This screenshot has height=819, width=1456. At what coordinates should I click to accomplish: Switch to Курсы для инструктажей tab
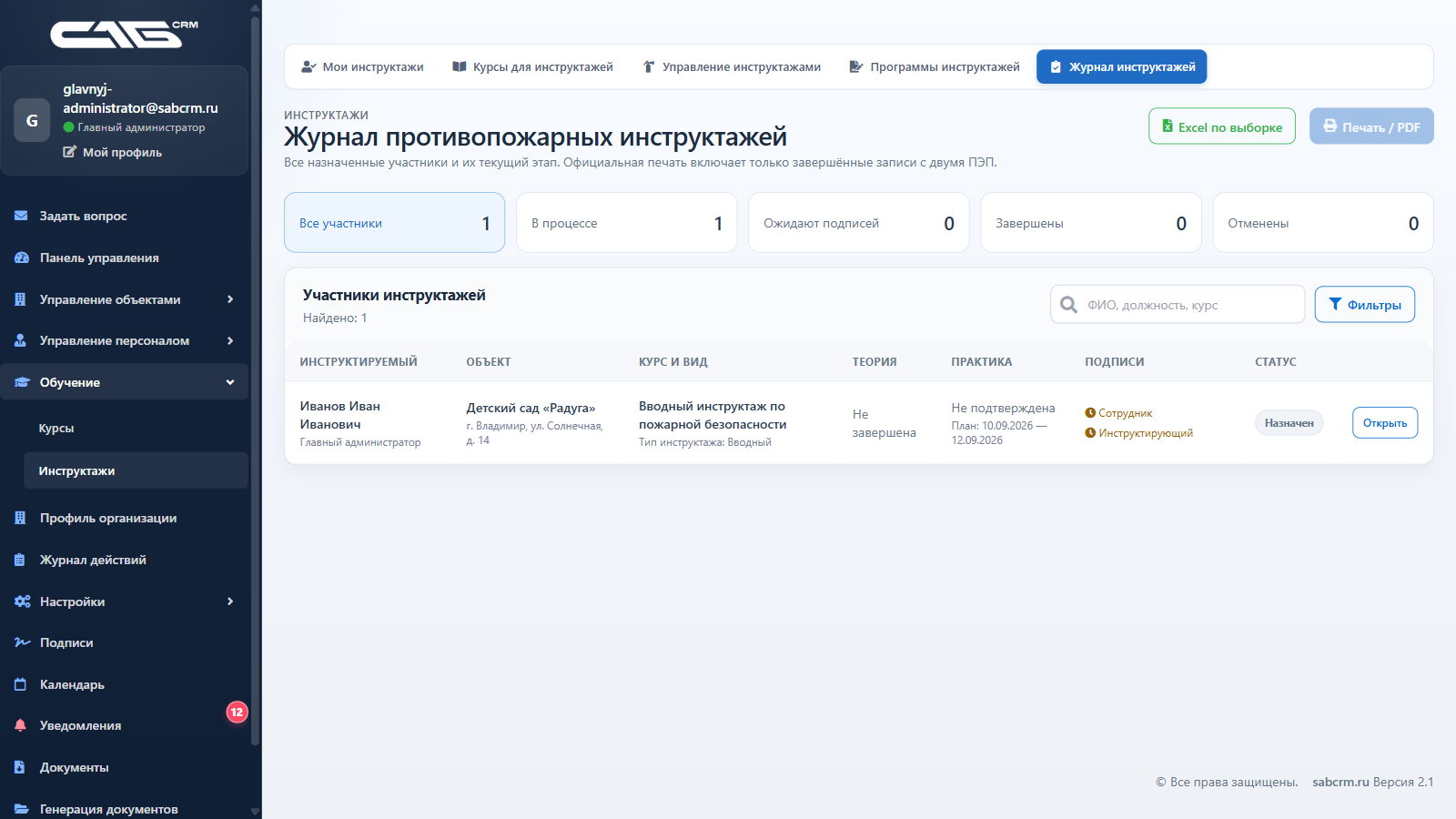[532, 66]
